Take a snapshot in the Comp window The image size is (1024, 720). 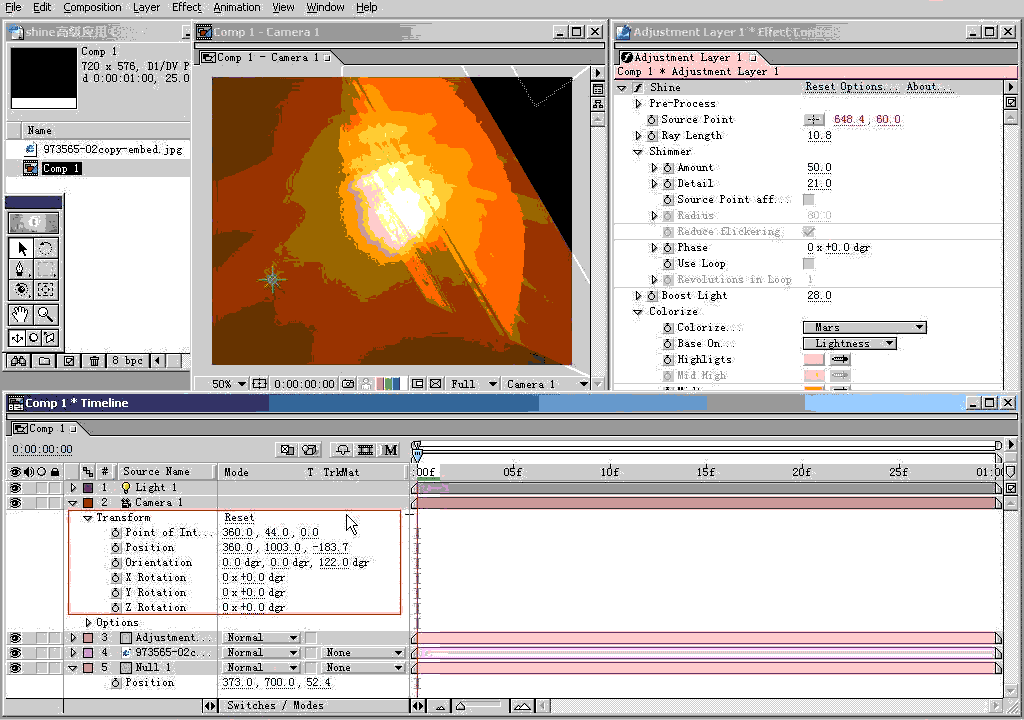(348, 384)
